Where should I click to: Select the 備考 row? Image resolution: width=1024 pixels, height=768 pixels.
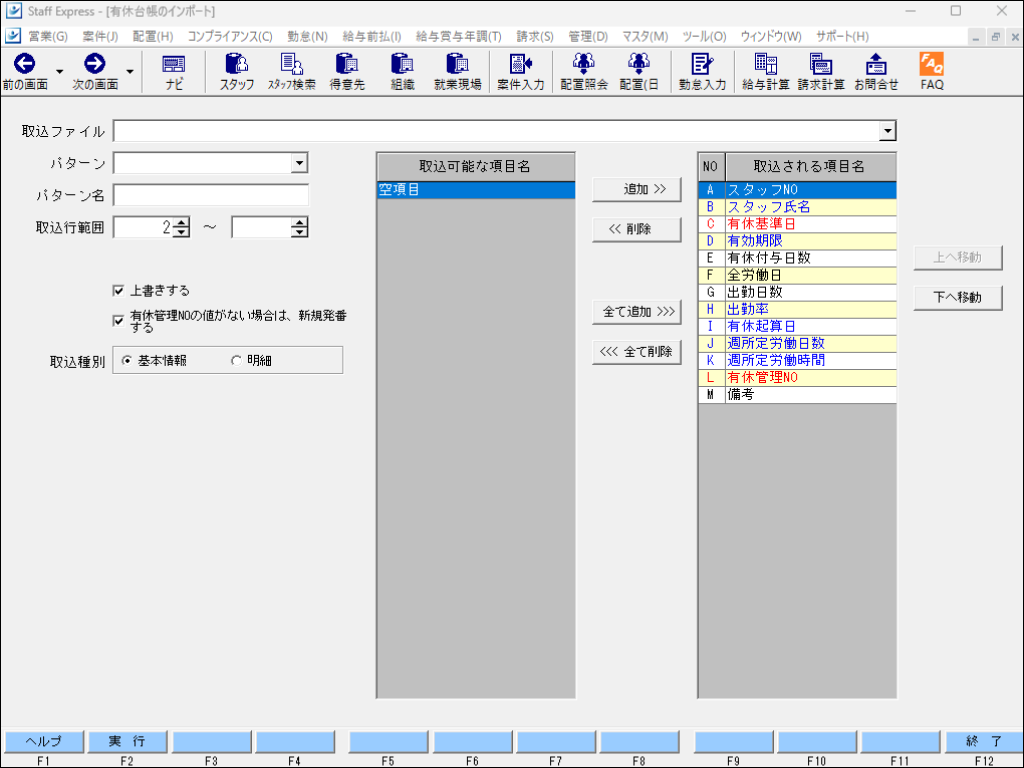pos(797,394)
